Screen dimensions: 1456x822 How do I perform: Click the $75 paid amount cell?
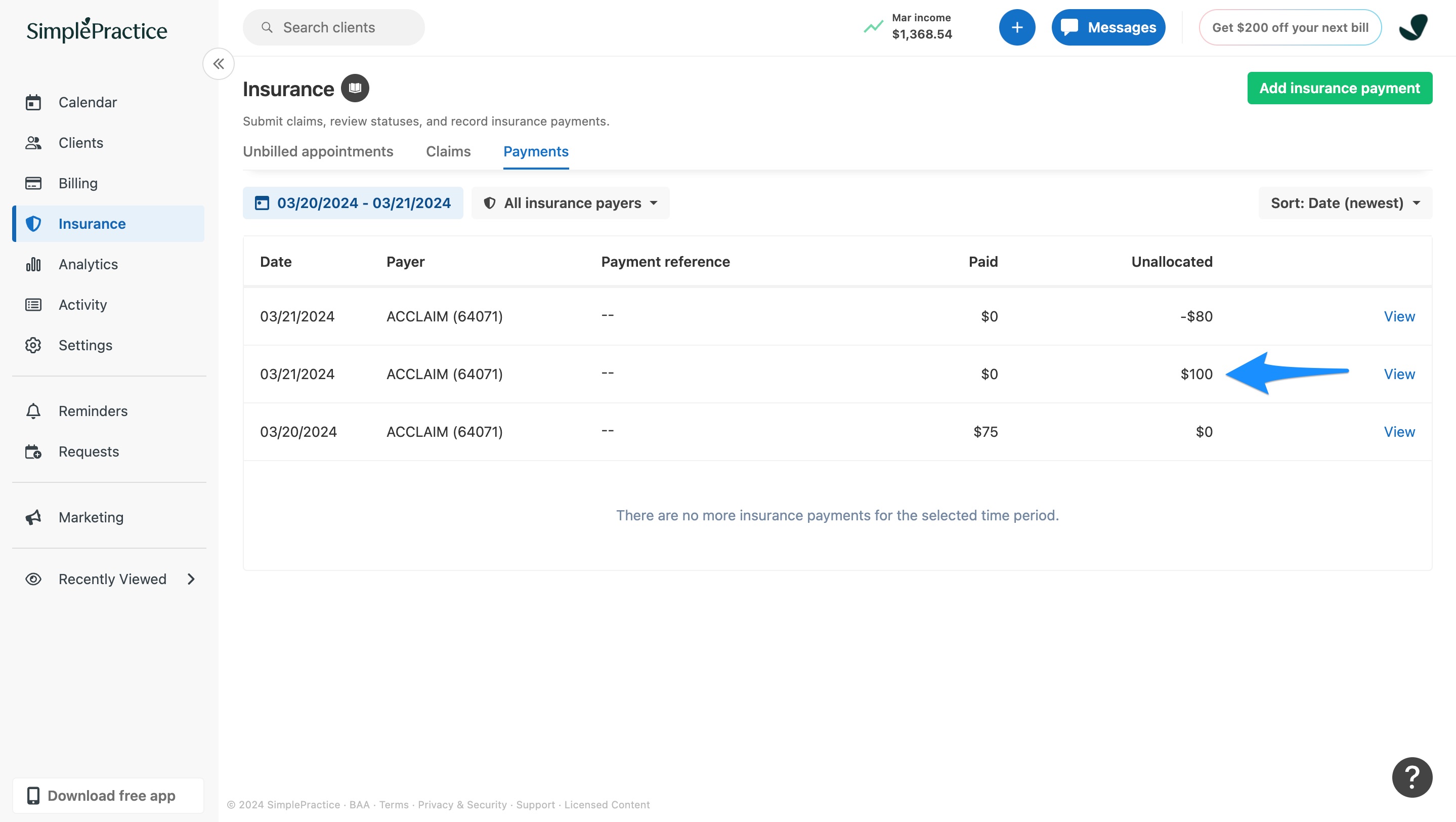(x=985, y=432)
